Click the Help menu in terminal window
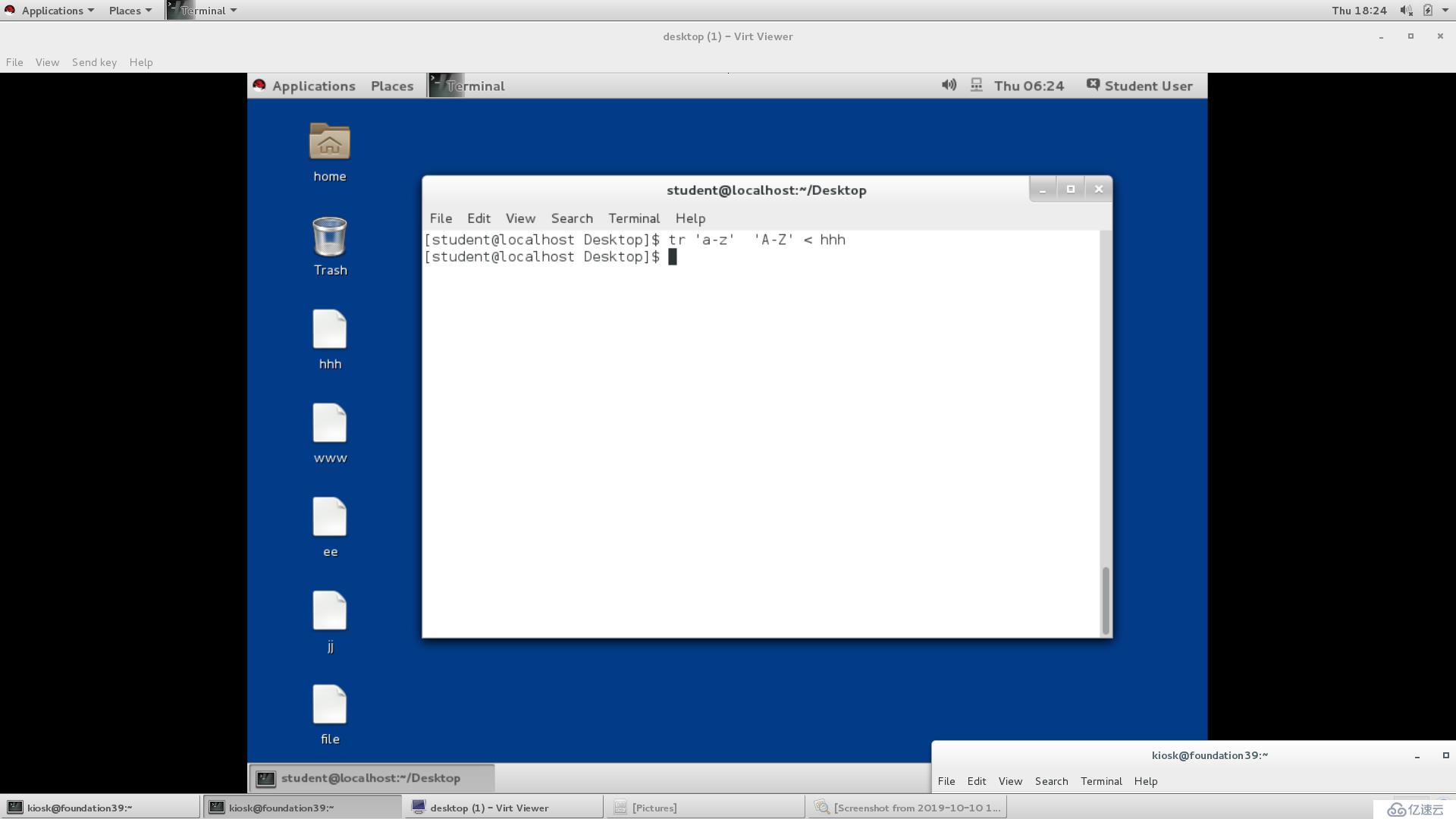 point(690,218)
